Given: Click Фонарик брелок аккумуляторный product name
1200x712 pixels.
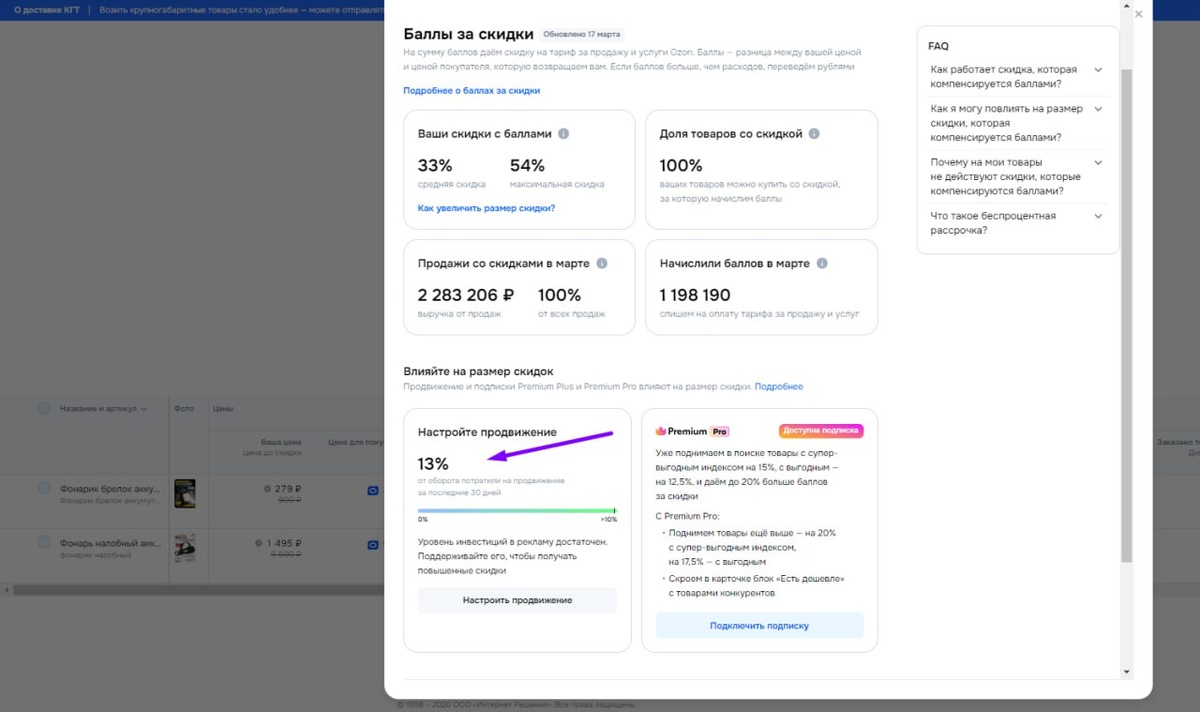Looking at the screenshot, I should pos(109,489).
